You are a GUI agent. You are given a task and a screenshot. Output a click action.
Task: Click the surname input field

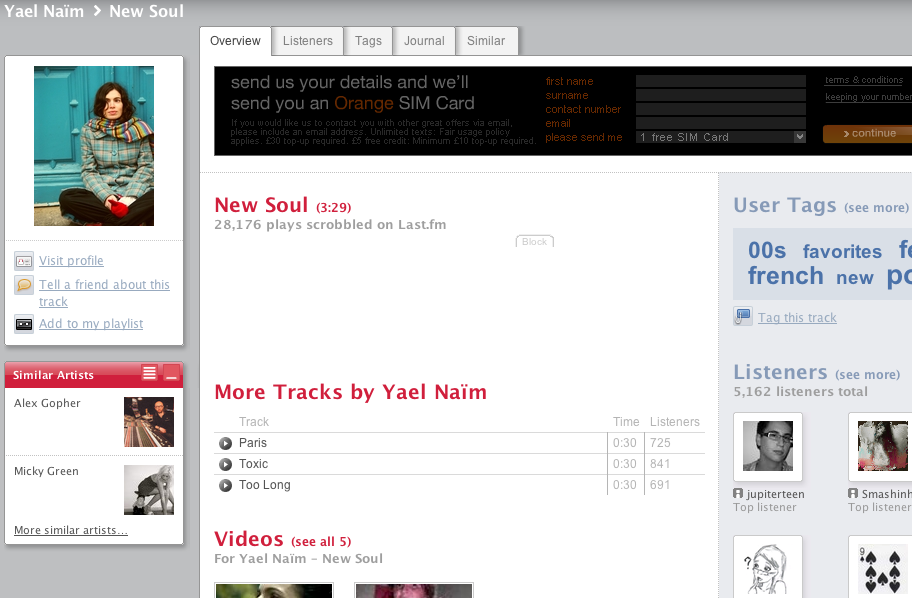point(721,95)
